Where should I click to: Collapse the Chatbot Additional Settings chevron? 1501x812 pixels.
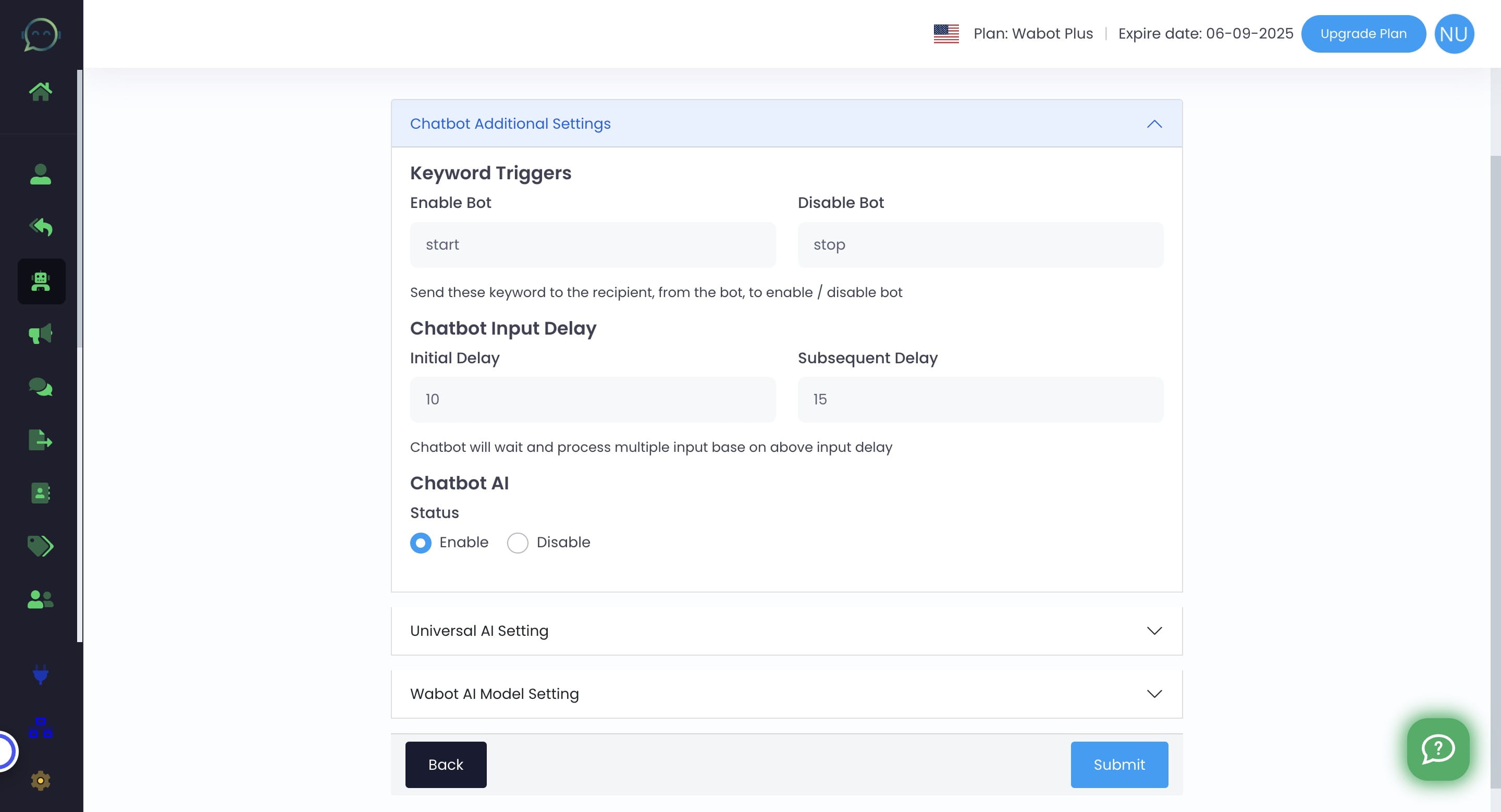1154,124
